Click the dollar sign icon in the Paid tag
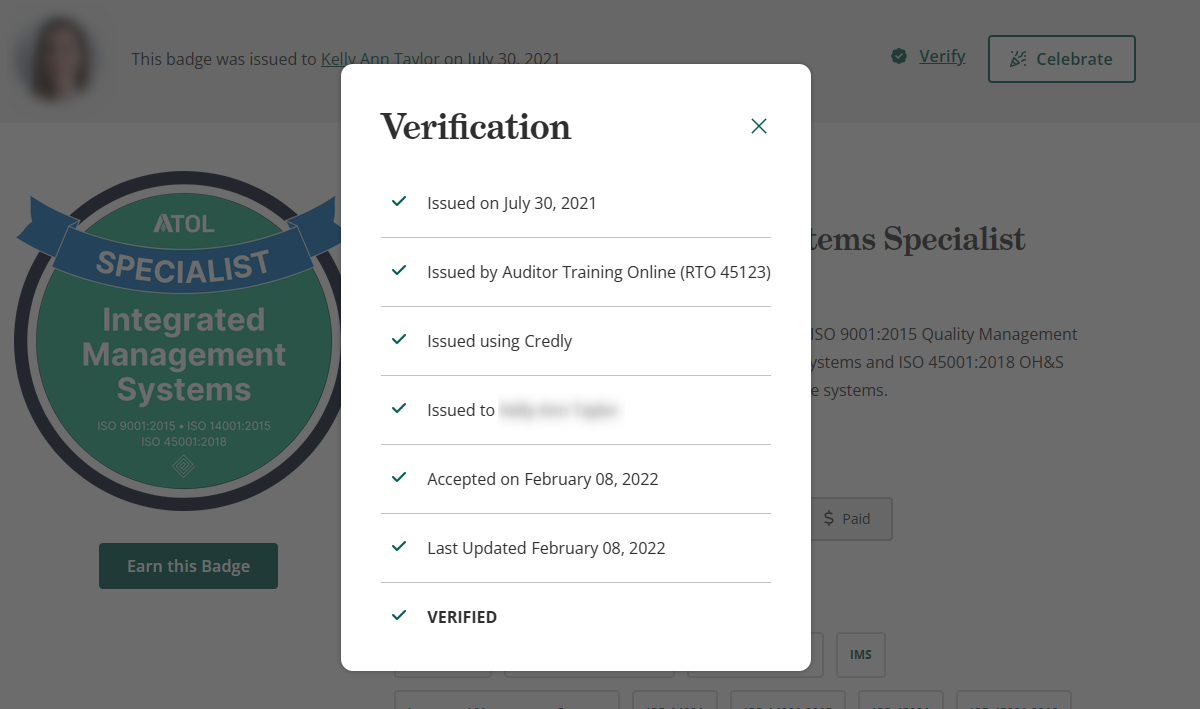Screen dimensions: 1200x709 pyautogui.click(x=828, y=518)
